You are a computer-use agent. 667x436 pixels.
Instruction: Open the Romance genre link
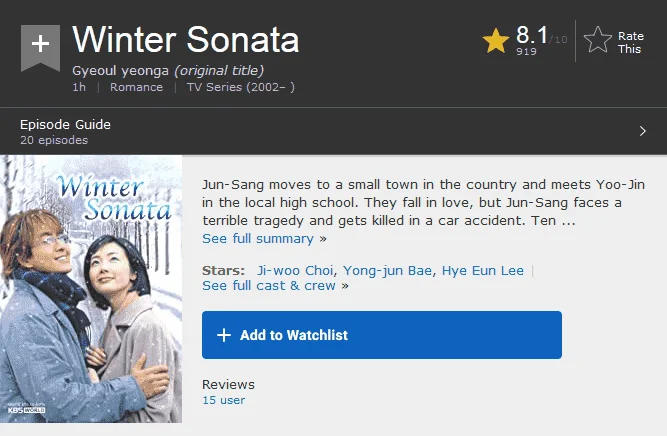[x=136, y=87]
